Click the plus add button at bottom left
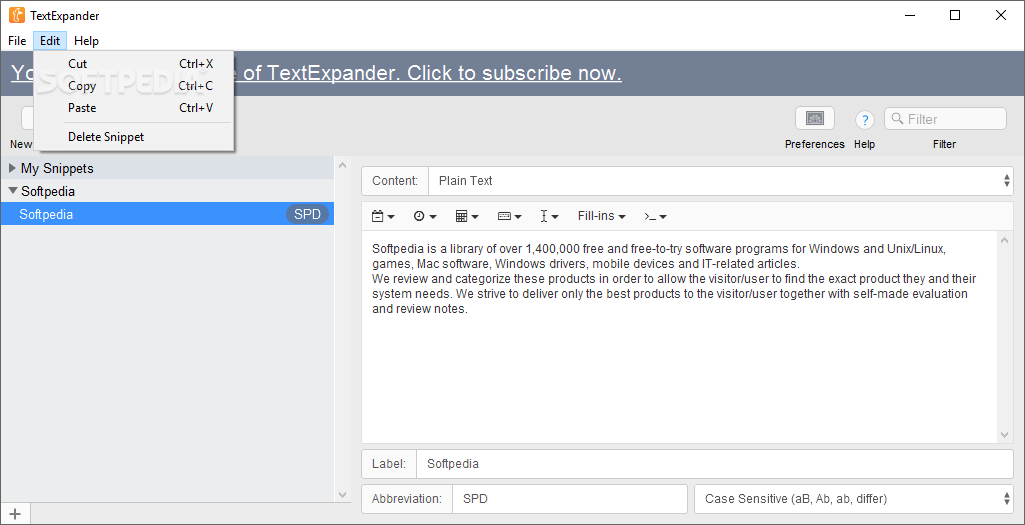The image size is (1025, 525). coord(15,514)
